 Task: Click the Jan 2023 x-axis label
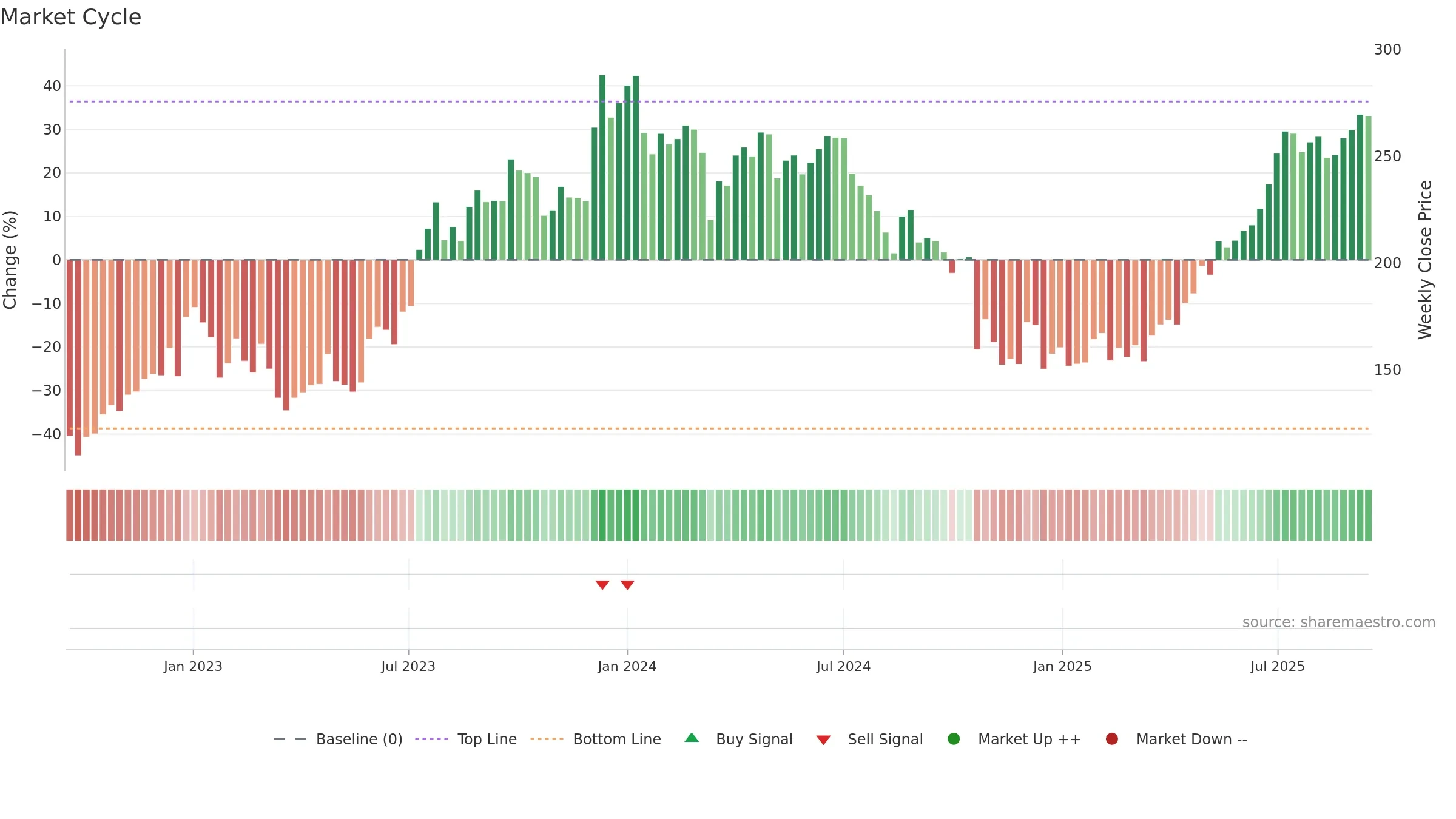click(x=193, y=666)
